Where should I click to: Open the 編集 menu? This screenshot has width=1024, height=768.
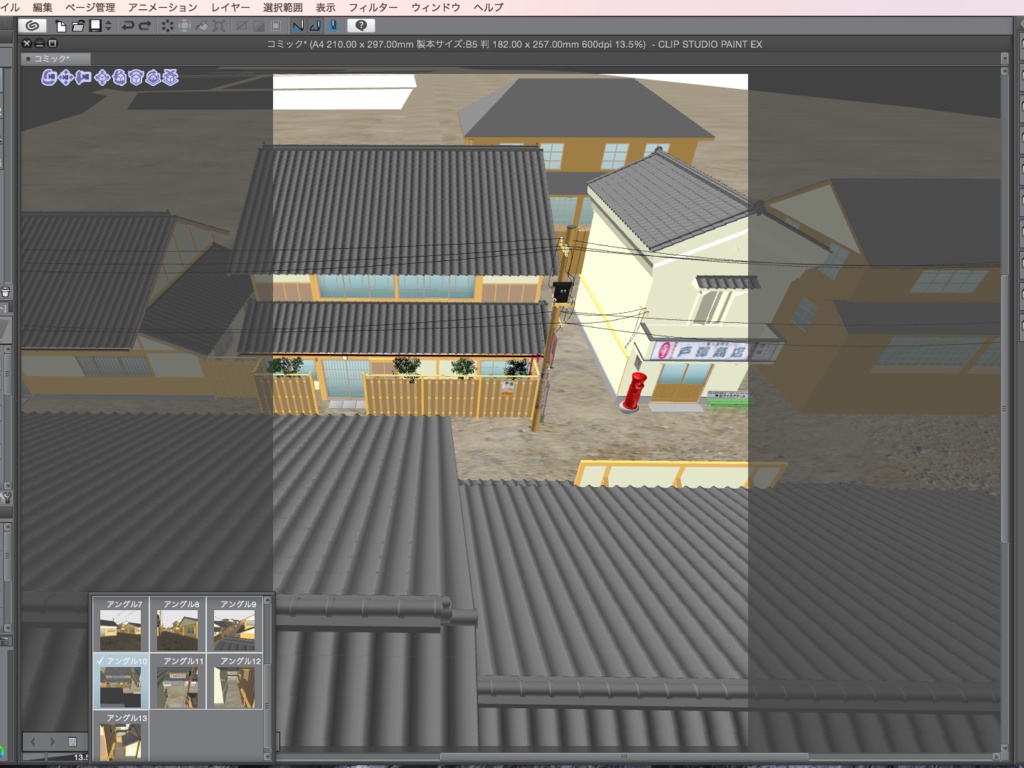tap(42, 7)
